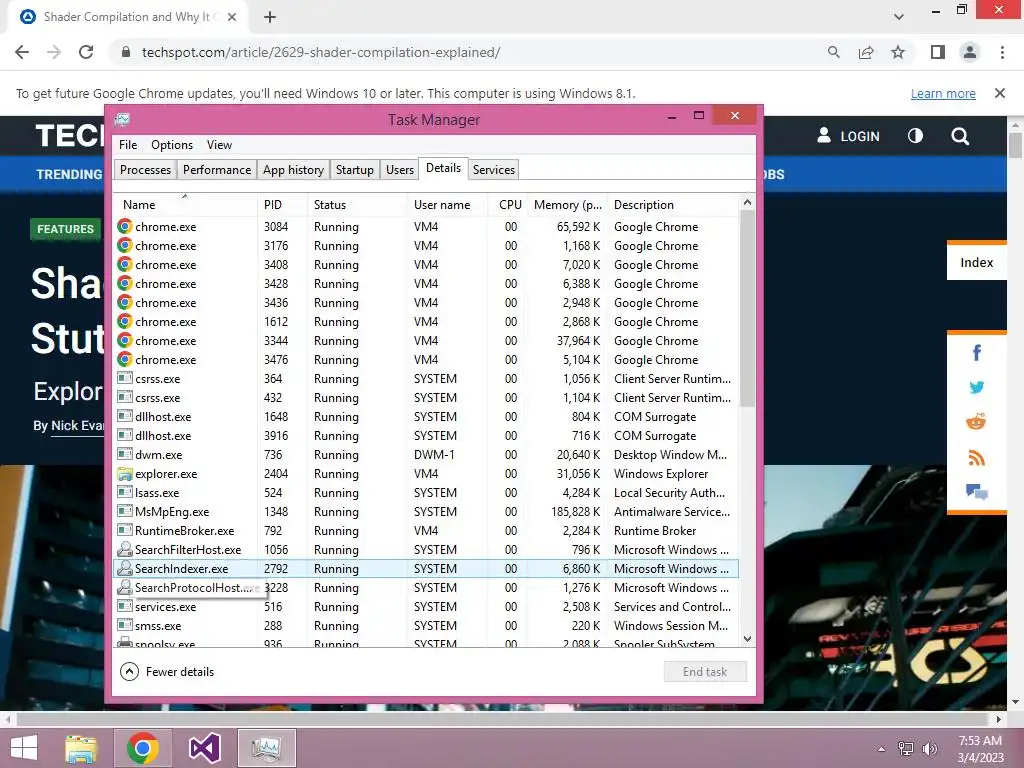Collapse Task Manager with Fewer details
Image resolution: width=1024 pixels, height=768 pixels.
click(x=168, y=671)
